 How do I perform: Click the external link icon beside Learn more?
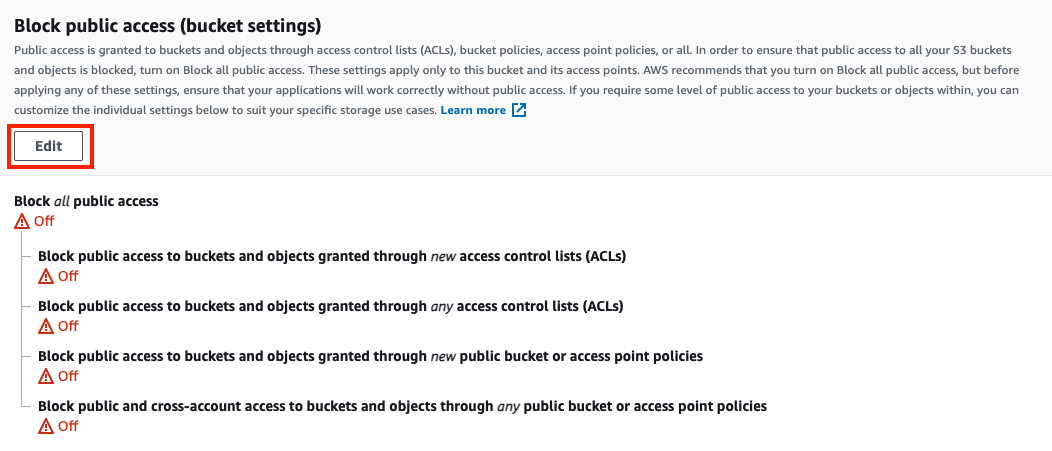519,110
